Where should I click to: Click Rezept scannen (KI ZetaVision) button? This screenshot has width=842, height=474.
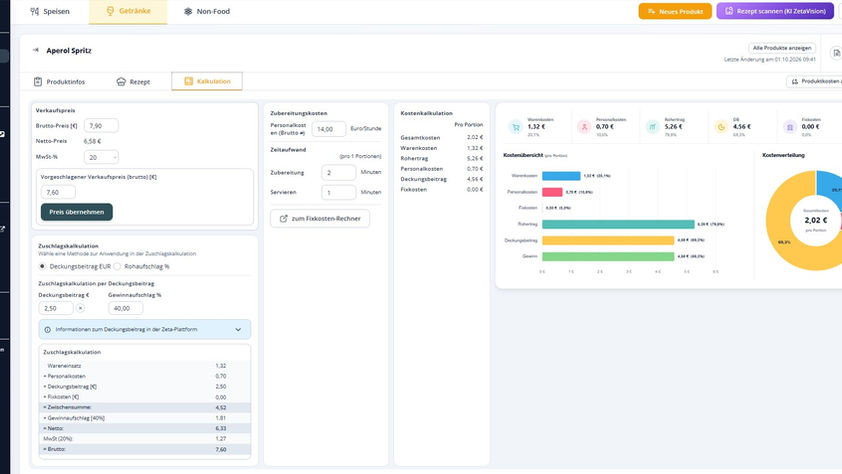pos(775,11)
